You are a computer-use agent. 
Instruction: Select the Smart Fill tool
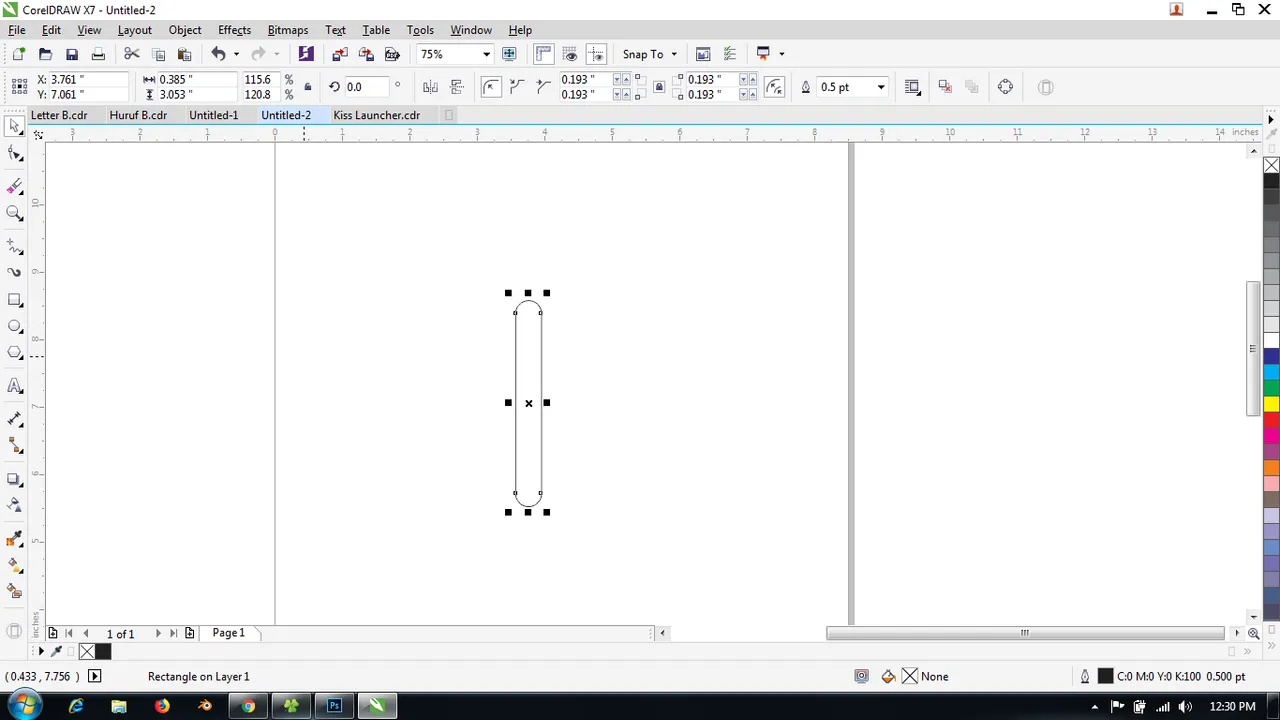pos(15,592)
